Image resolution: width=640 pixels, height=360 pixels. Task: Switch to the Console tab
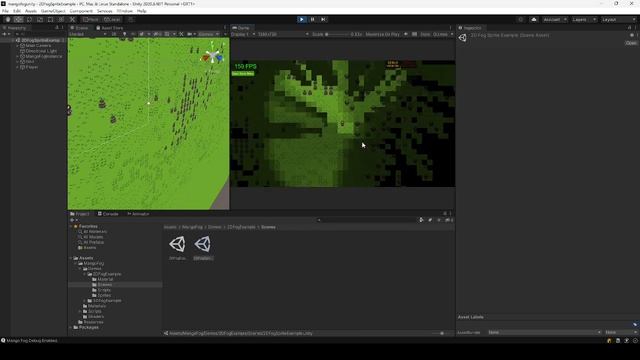(x=108, y=214)
